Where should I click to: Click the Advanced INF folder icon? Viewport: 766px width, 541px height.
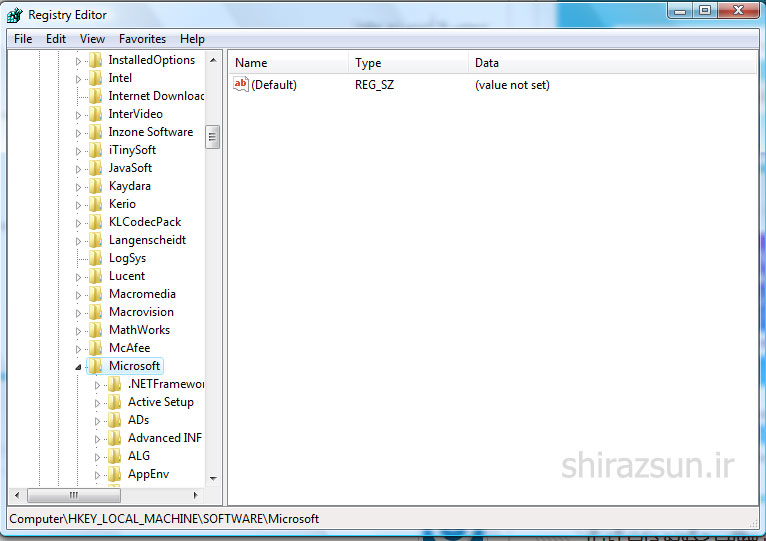click(x=115, y=438)
